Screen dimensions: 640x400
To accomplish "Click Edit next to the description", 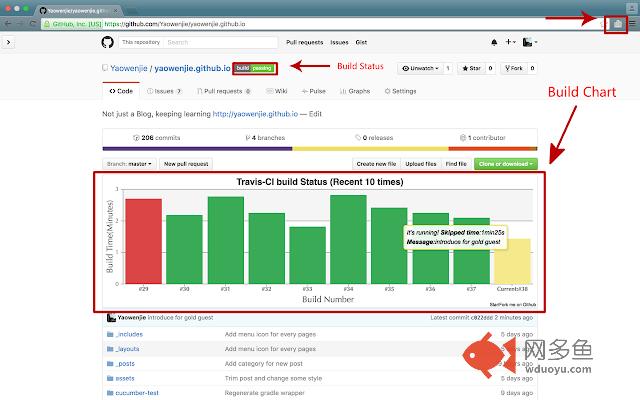I will point(315,114).
